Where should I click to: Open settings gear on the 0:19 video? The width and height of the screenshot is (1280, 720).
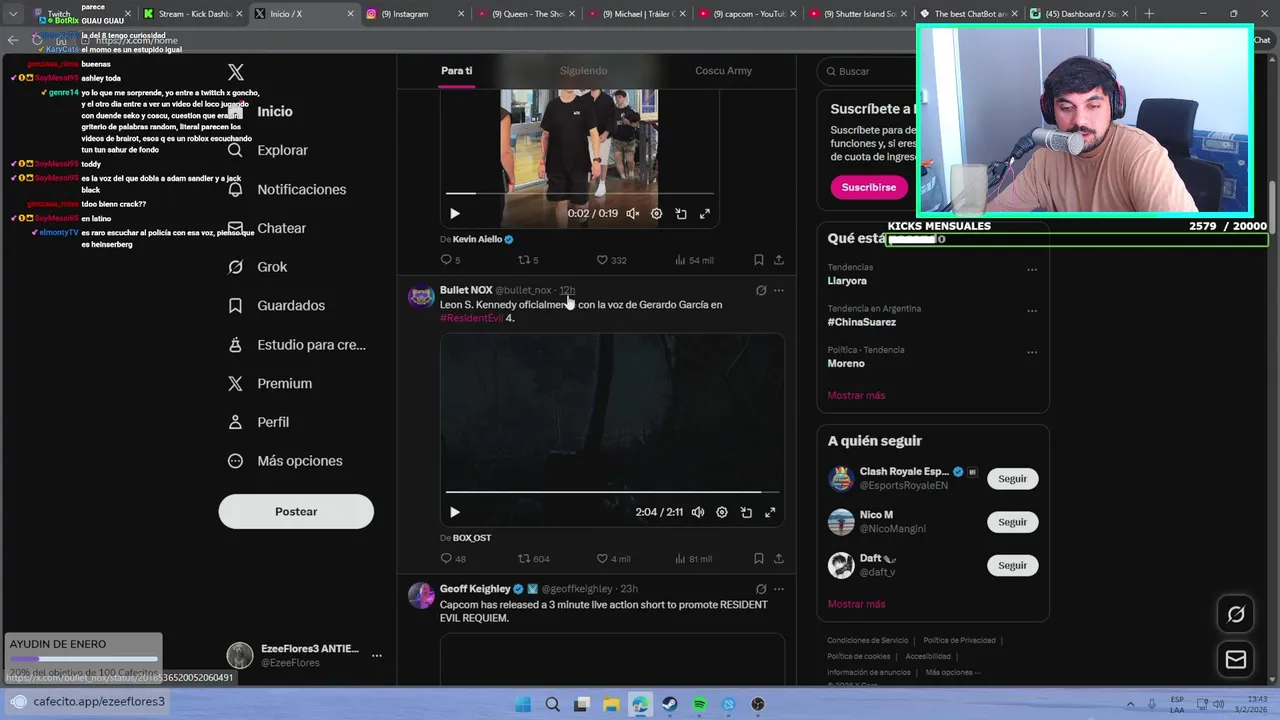(x=657, y=213)
